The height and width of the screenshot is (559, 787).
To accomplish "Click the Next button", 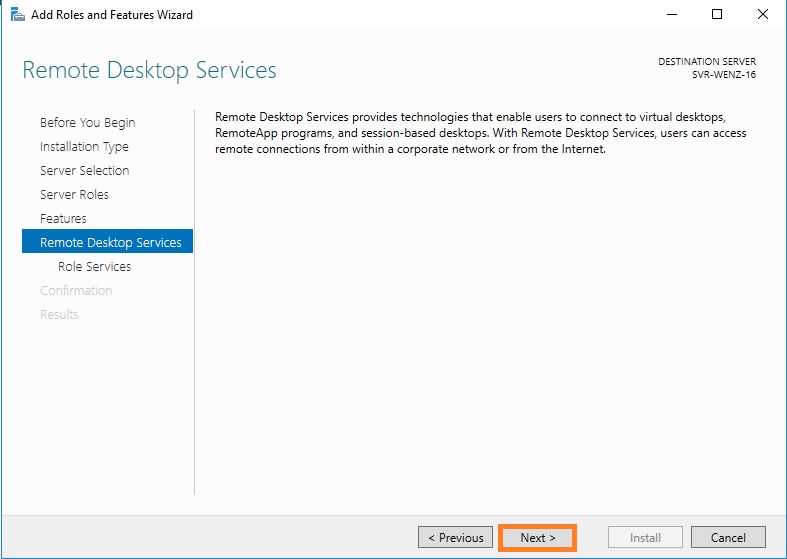I will pos(538,538).
